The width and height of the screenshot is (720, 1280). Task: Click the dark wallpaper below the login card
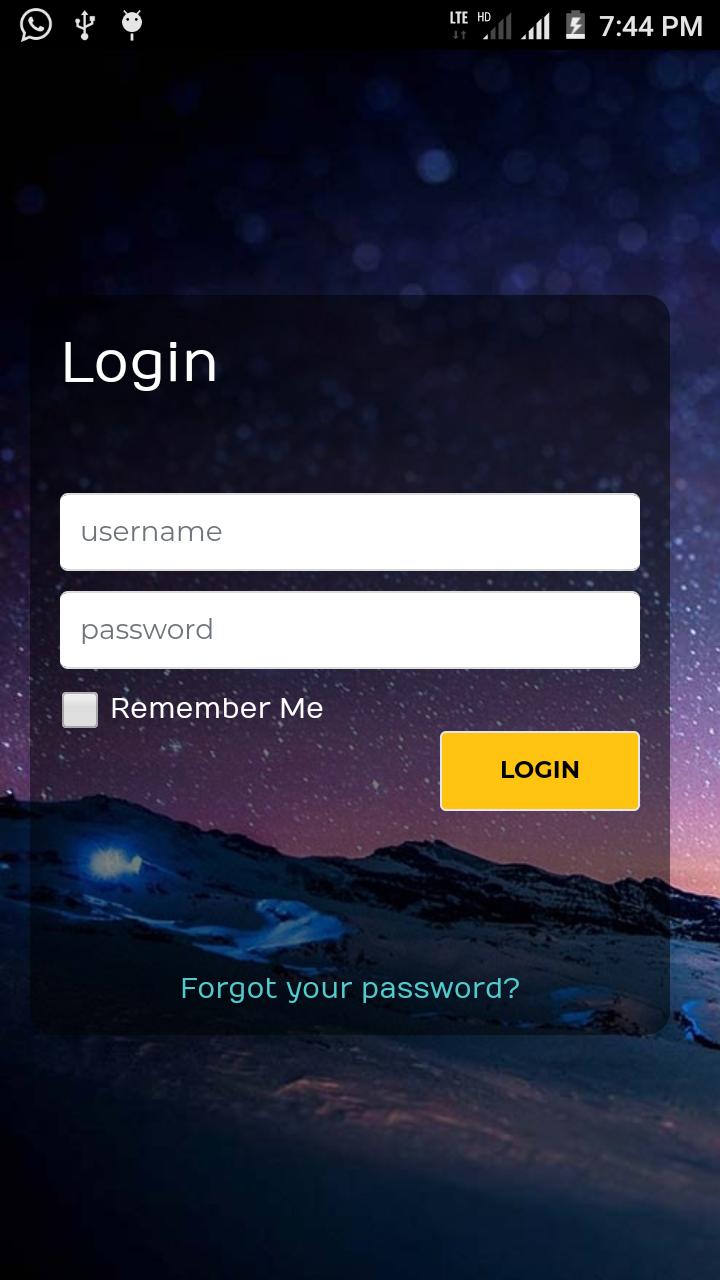tap(360, 1160)
